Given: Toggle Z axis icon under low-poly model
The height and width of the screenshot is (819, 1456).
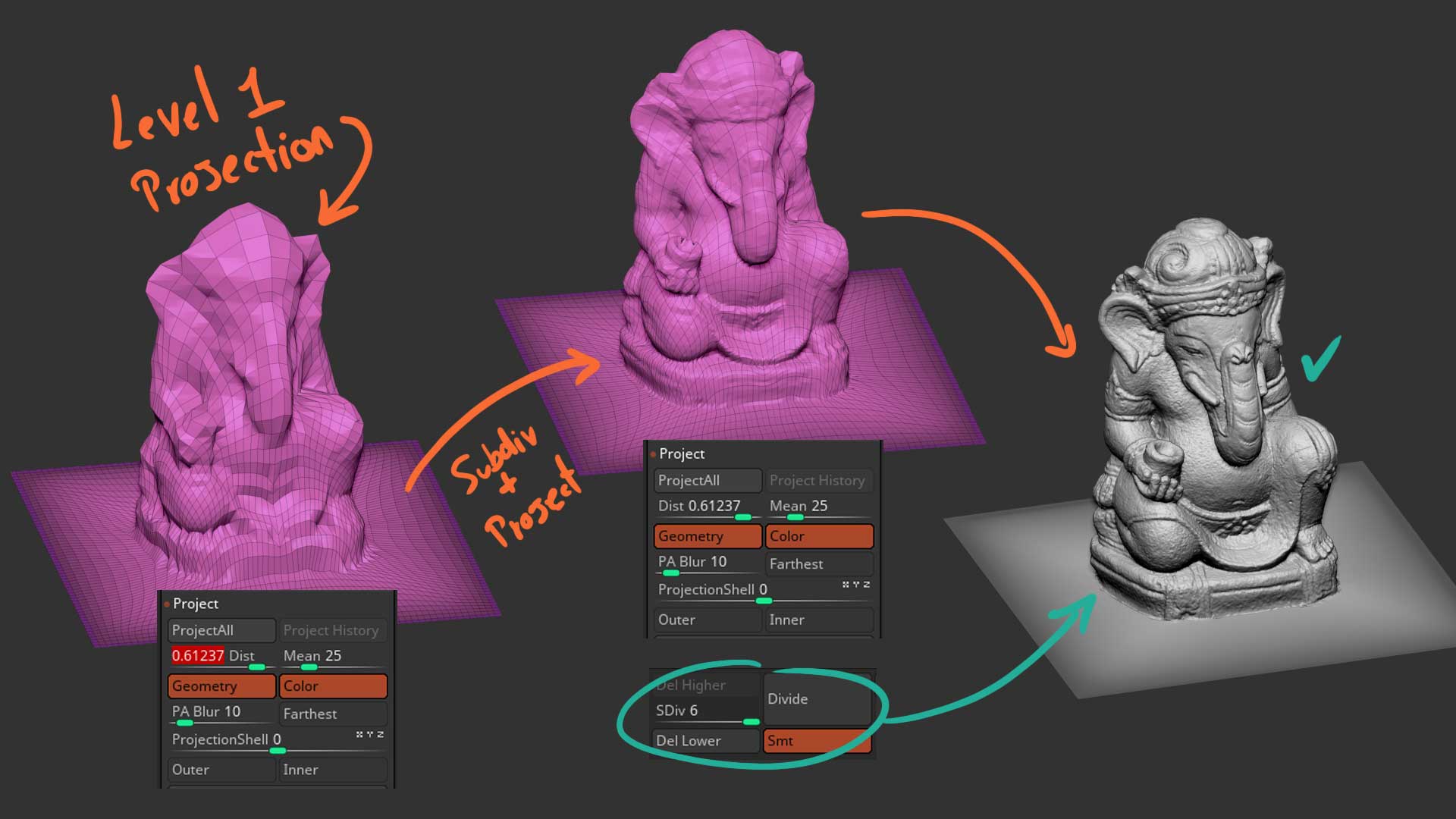Looking at the screenshot, I should pyautogui.click(x=380, y=734).
